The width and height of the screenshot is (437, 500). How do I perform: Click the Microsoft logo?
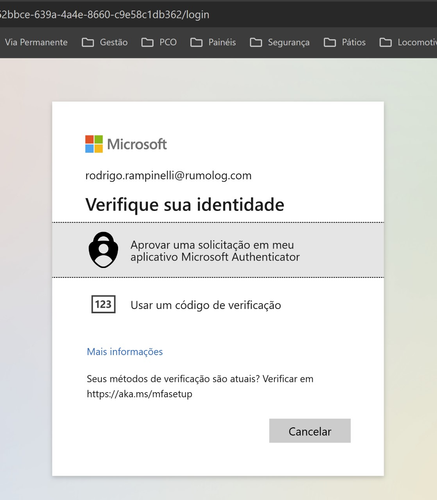point(126,144)
